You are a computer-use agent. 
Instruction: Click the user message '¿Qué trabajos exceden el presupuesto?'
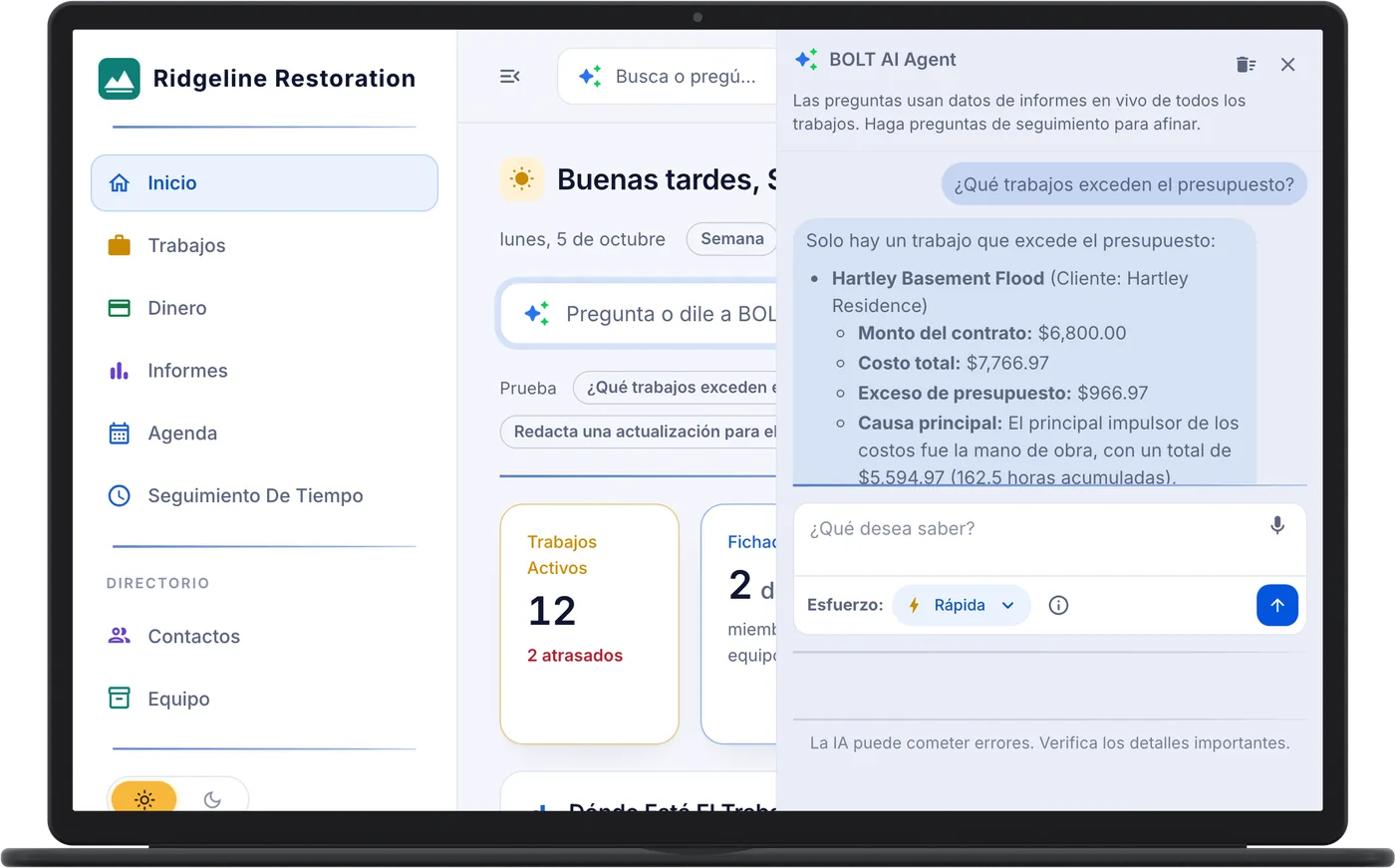pyautogui.click(x=1124, y=184)
